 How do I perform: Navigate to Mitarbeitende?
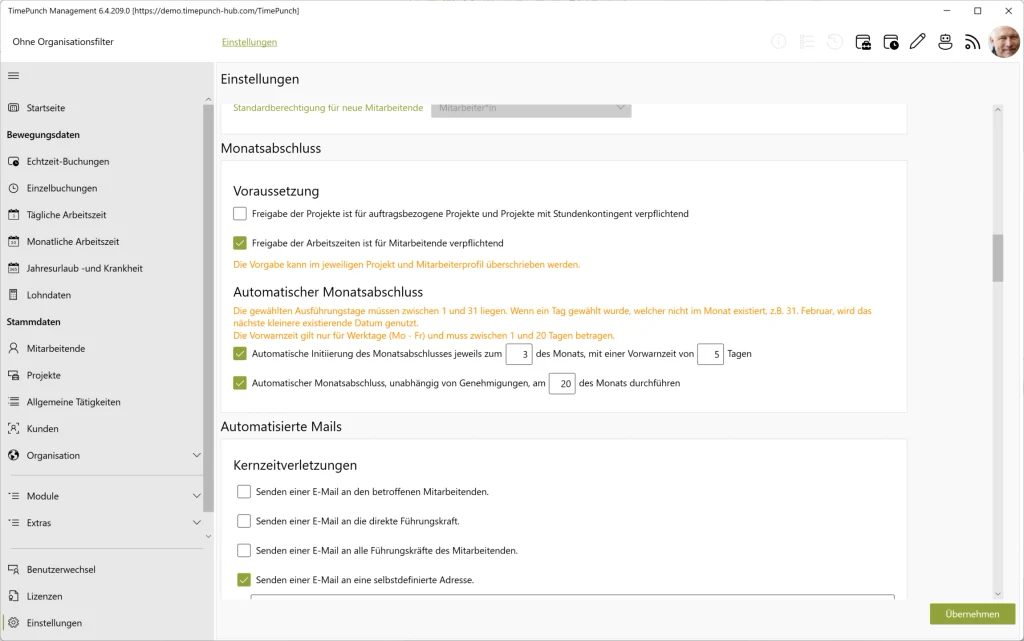pyautogui.click(x=56, y=349)
